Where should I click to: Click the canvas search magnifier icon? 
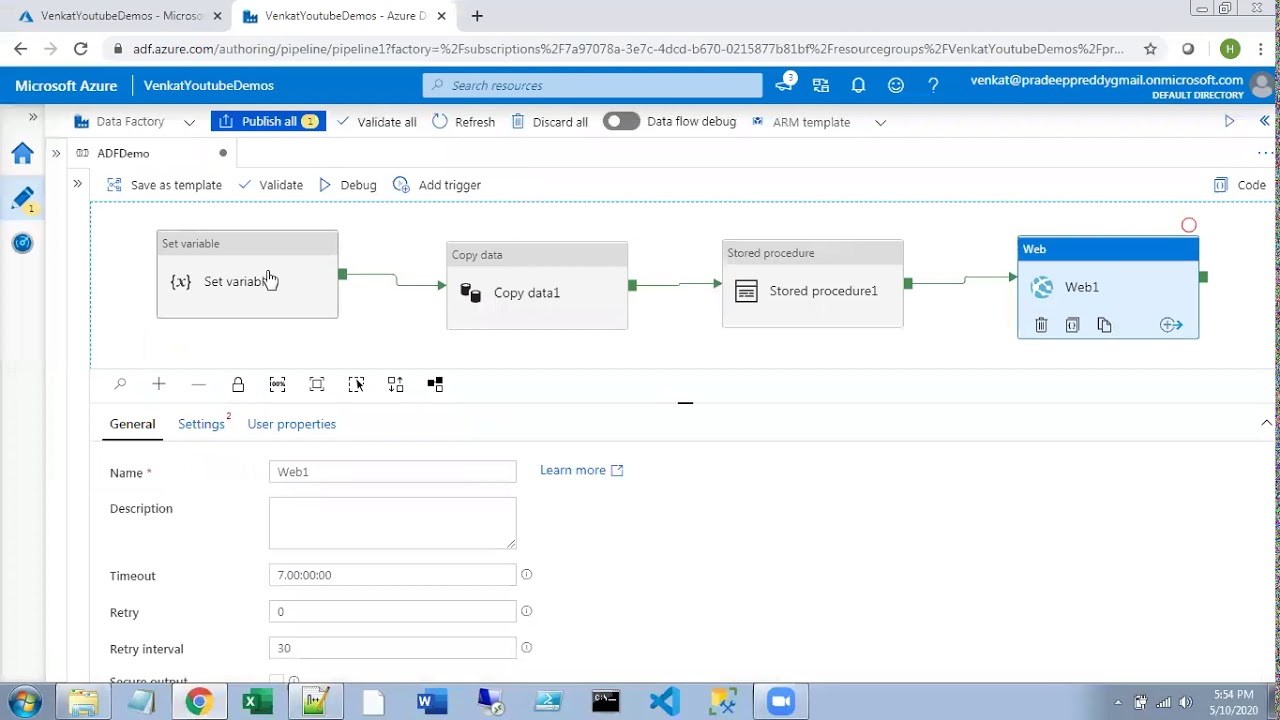(x=120, y=384)
